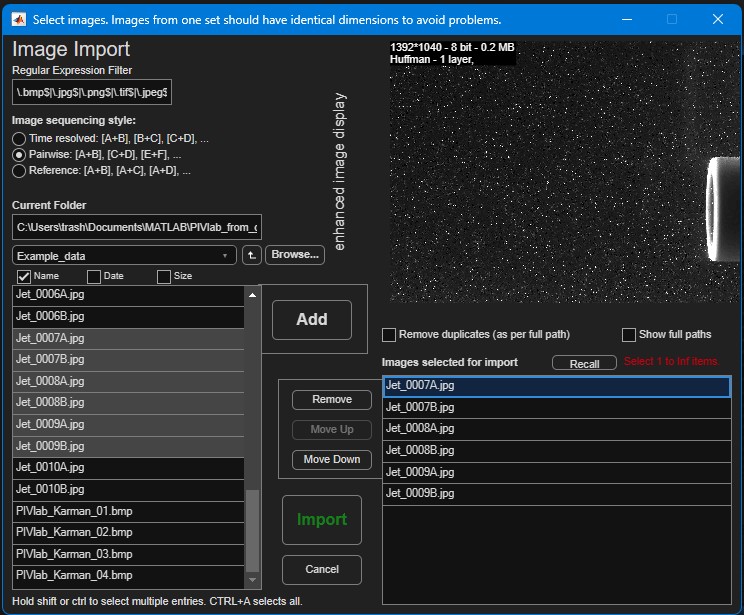Screen dimensions: 744x615
Task: Select Jet_0006A.jpg in folder list
Action: 129,295
